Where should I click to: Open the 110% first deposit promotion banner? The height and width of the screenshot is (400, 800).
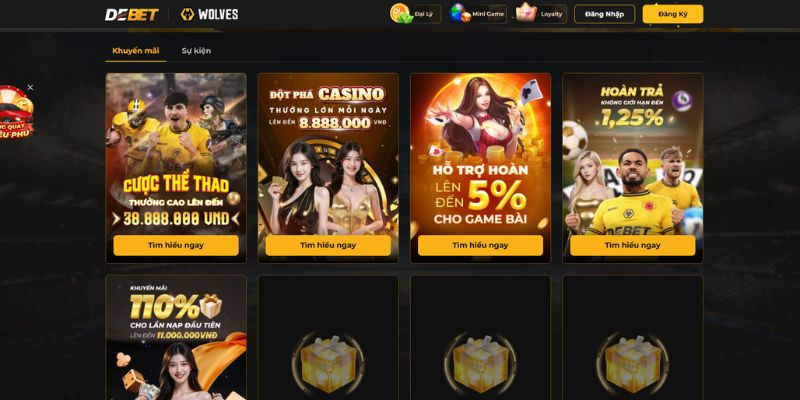click(x=176, y=338)
